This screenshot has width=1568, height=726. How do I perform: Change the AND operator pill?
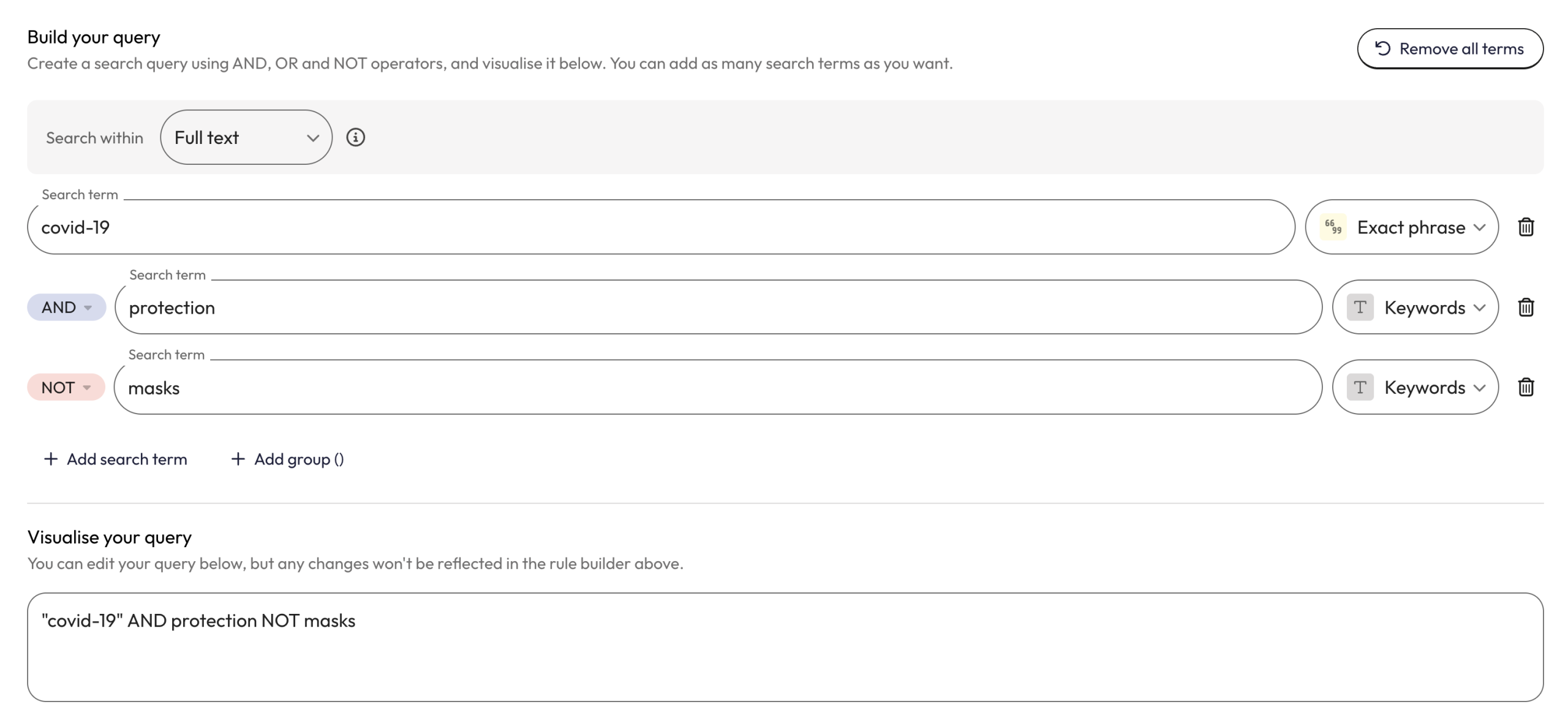(66, 307)
